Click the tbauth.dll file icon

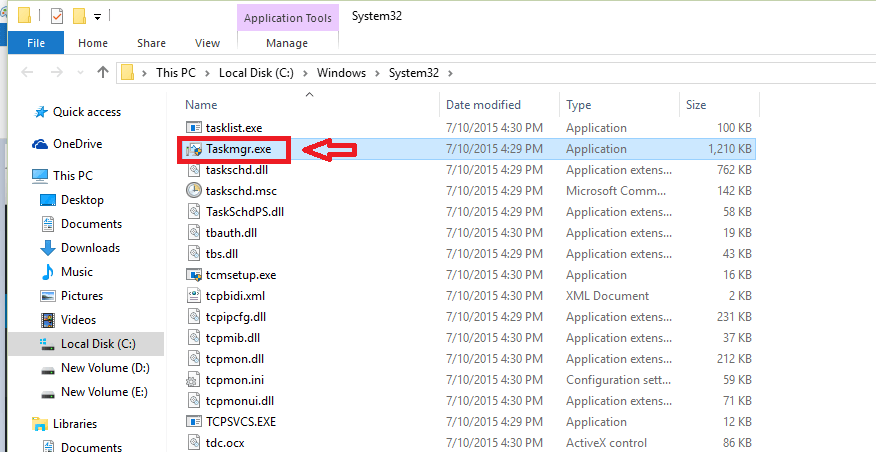[194, 233]
